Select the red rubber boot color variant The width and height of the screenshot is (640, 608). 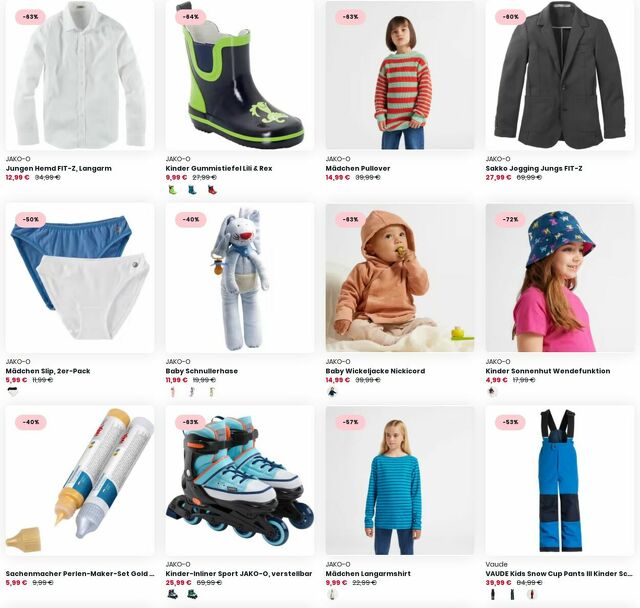(x=212, y=190)
